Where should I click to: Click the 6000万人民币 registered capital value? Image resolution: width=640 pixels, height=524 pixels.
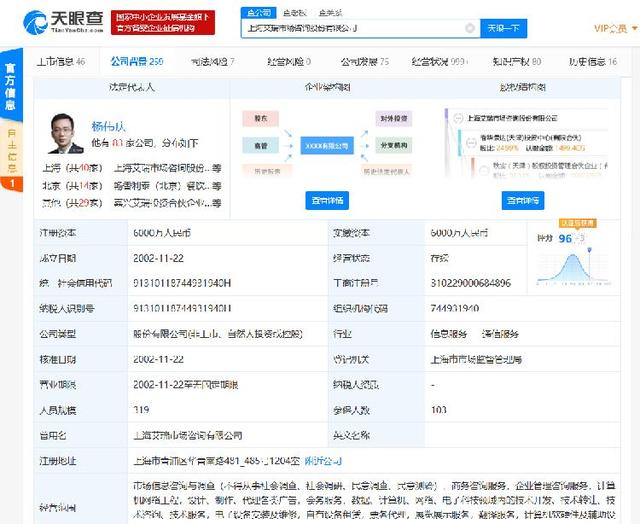click(162, 233)
